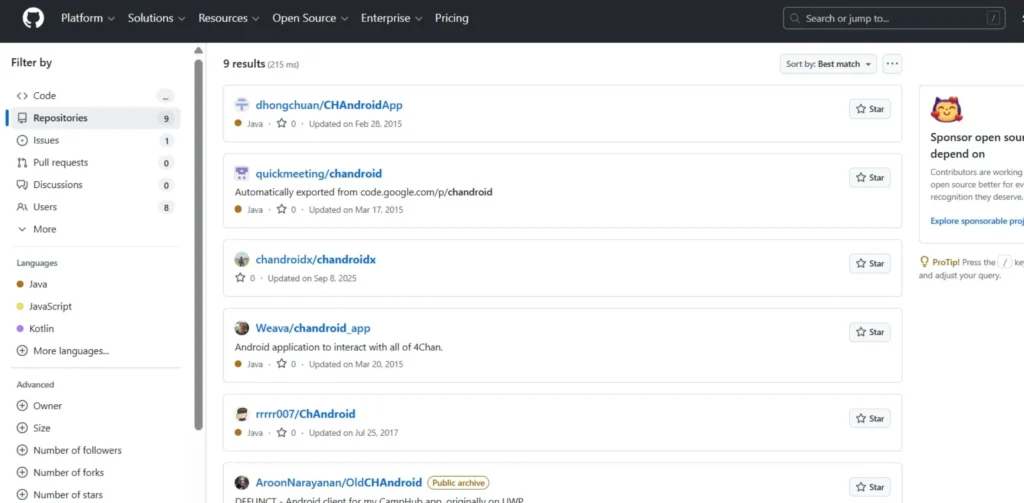Click the sidebar scroll up arrow
This screenshot has height=503, width=1024.
pos(199,50)
